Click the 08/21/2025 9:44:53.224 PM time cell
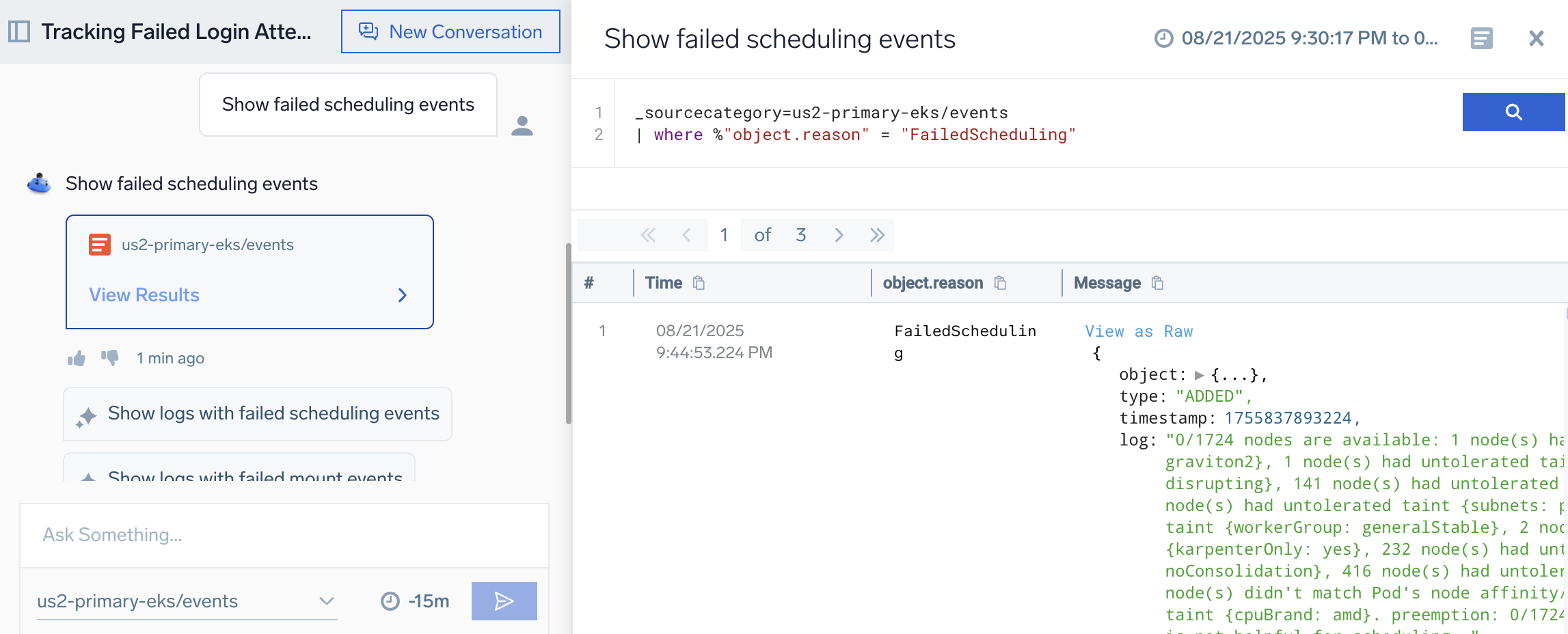Screen dimensions: 1568x634 [714, 342]
